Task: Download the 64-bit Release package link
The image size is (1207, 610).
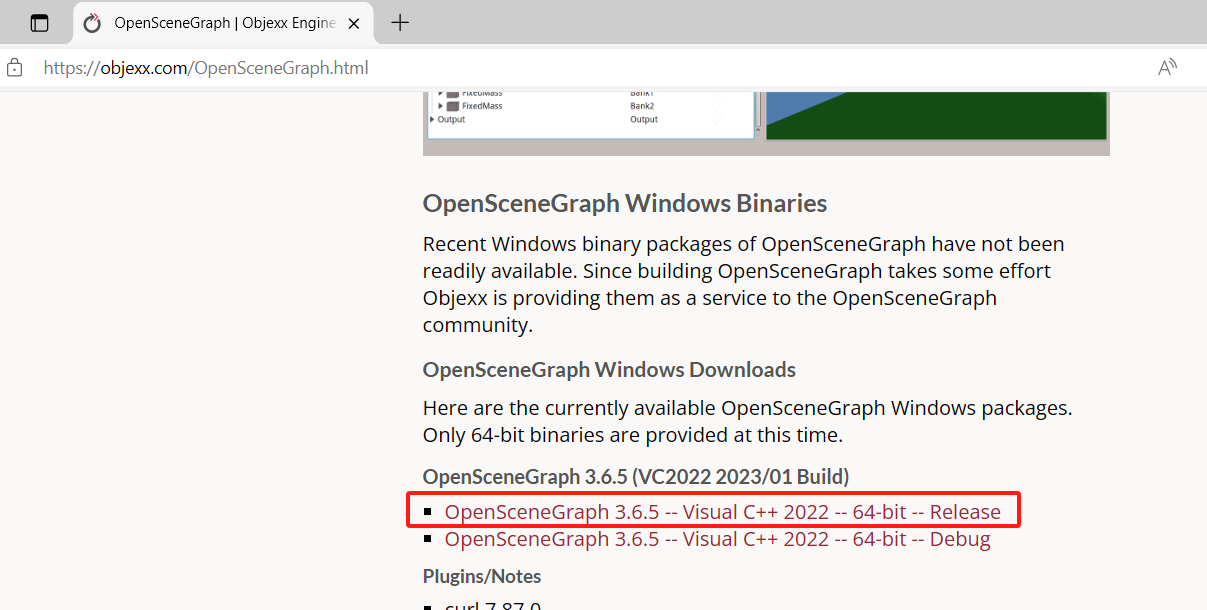Action: coord(722,512)
